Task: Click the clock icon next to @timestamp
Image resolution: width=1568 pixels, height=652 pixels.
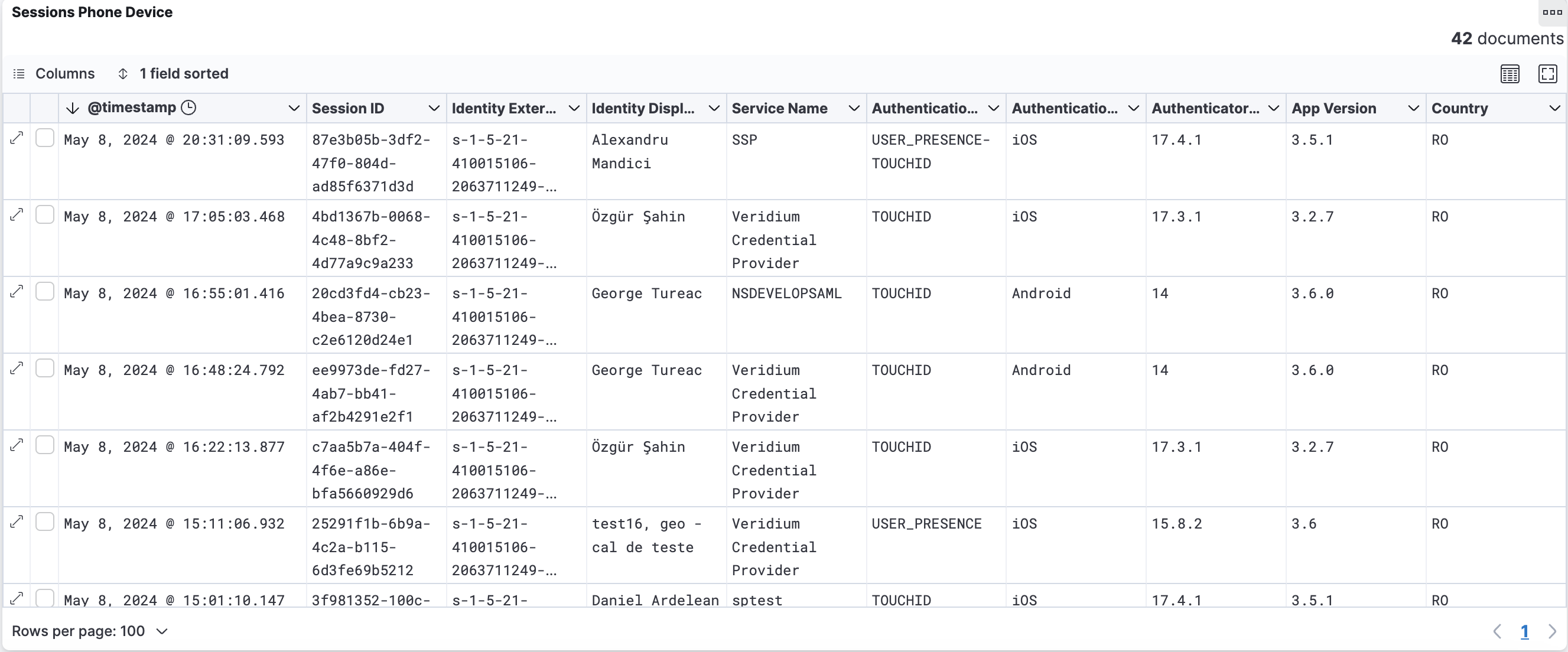Action: (x=188, y=107)
